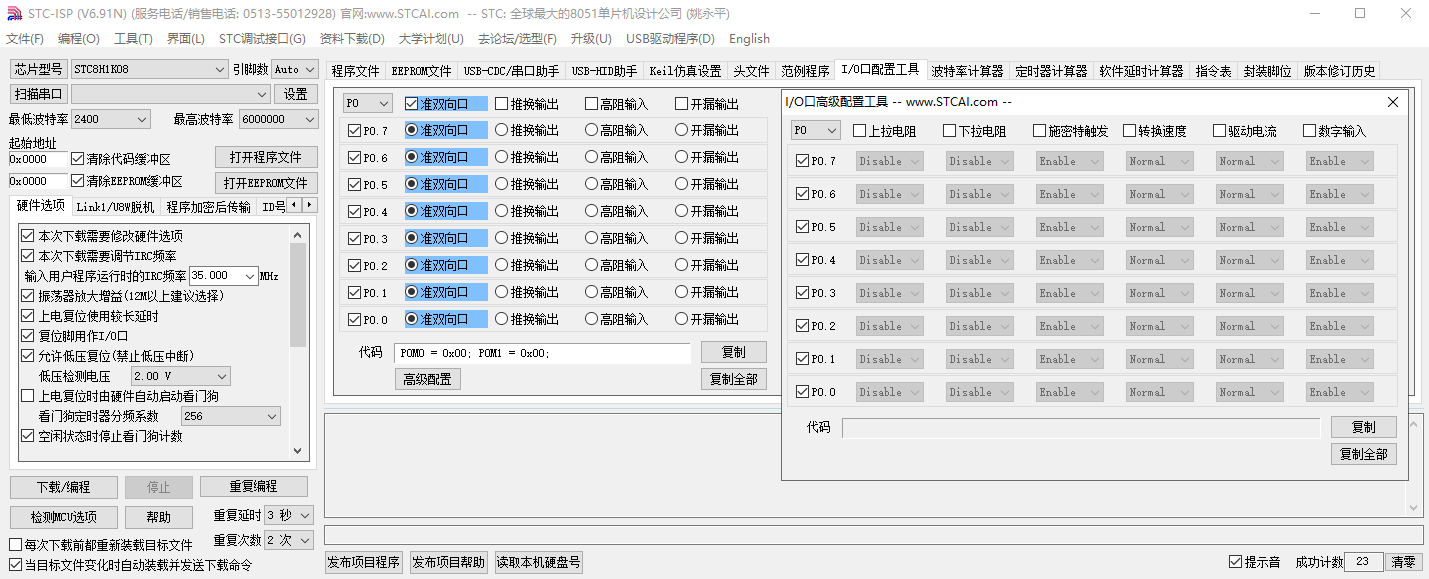Image resolution: width=1429 pixels, height=579 pixels.
Task: Click the 高级配置 button
Action: pos(427,379)
